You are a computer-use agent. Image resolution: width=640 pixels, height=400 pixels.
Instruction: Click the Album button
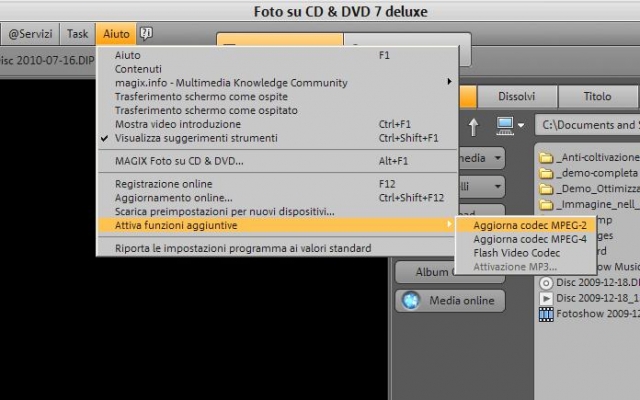click(x=425, y=272)
